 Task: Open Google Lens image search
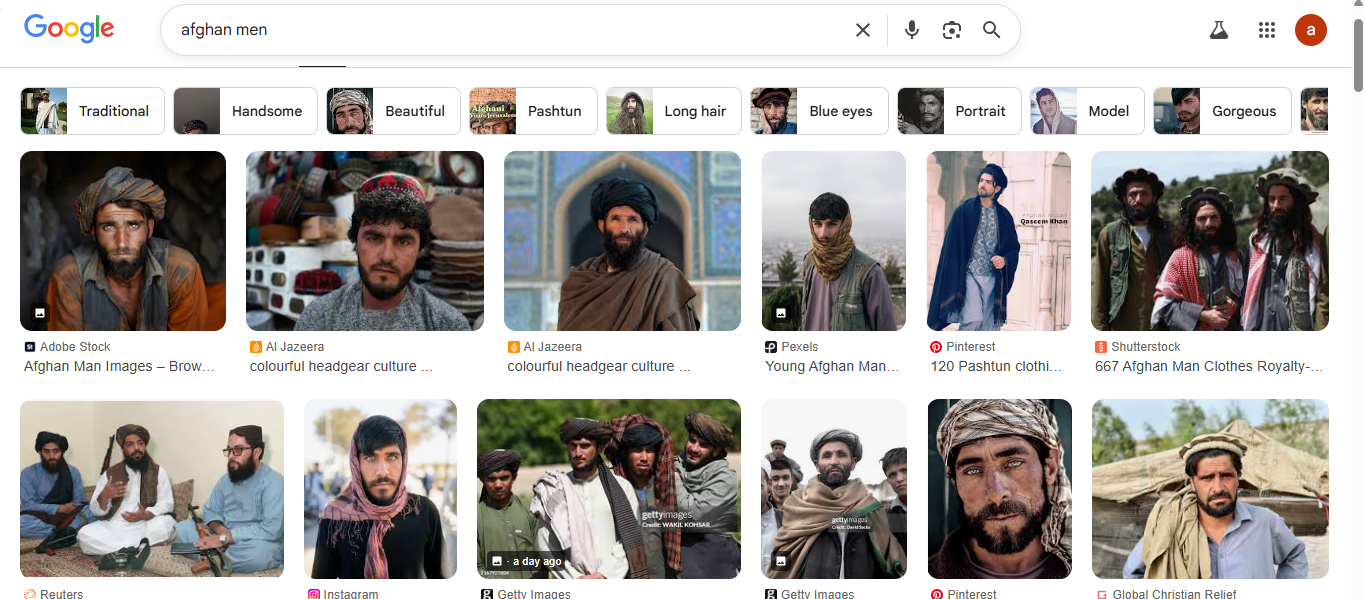point(951,30)
